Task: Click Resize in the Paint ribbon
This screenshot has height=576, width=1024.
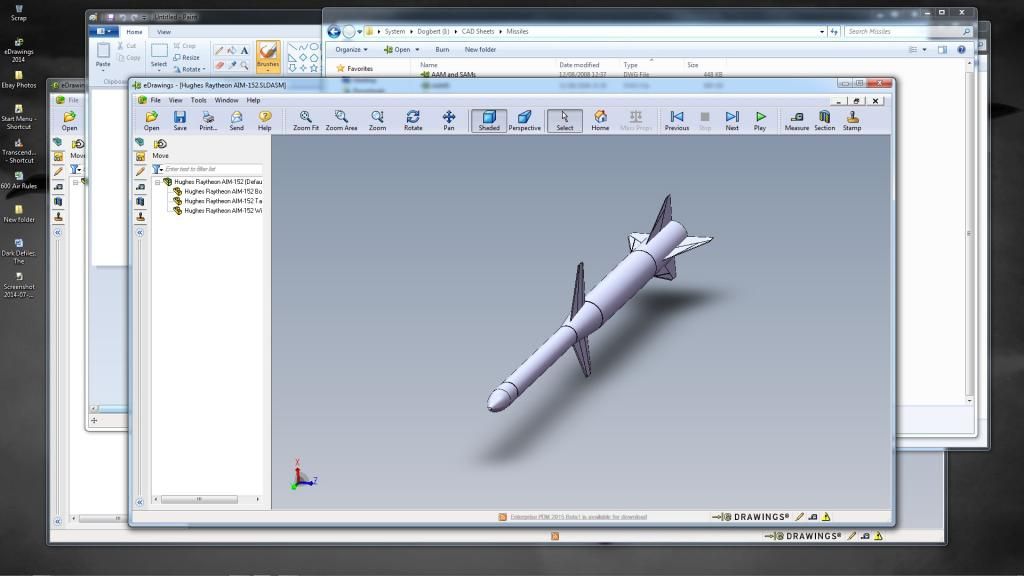Action: click(187, 57)
